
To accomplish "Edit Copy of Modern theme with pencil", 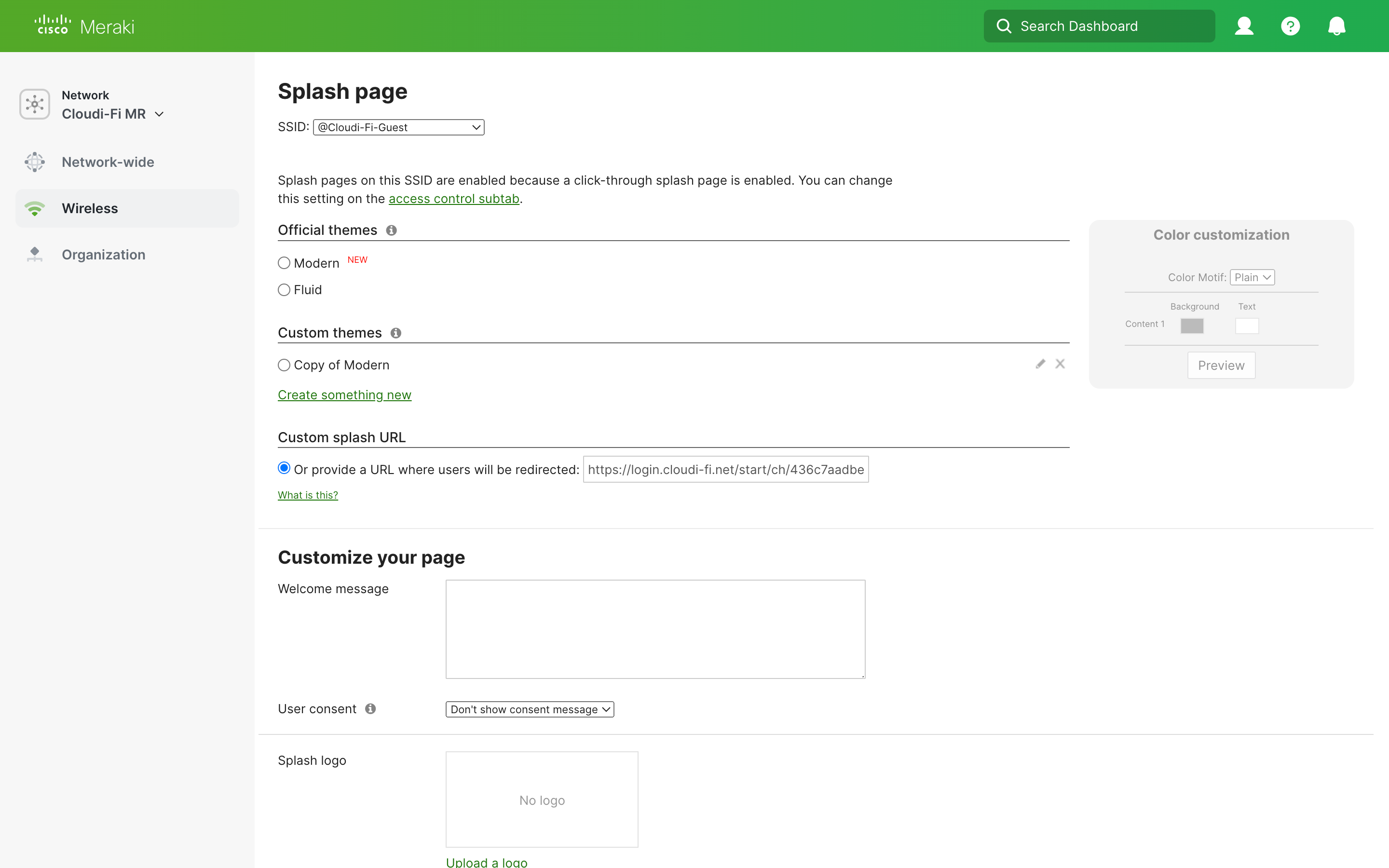I will (x=1040, y=364).
